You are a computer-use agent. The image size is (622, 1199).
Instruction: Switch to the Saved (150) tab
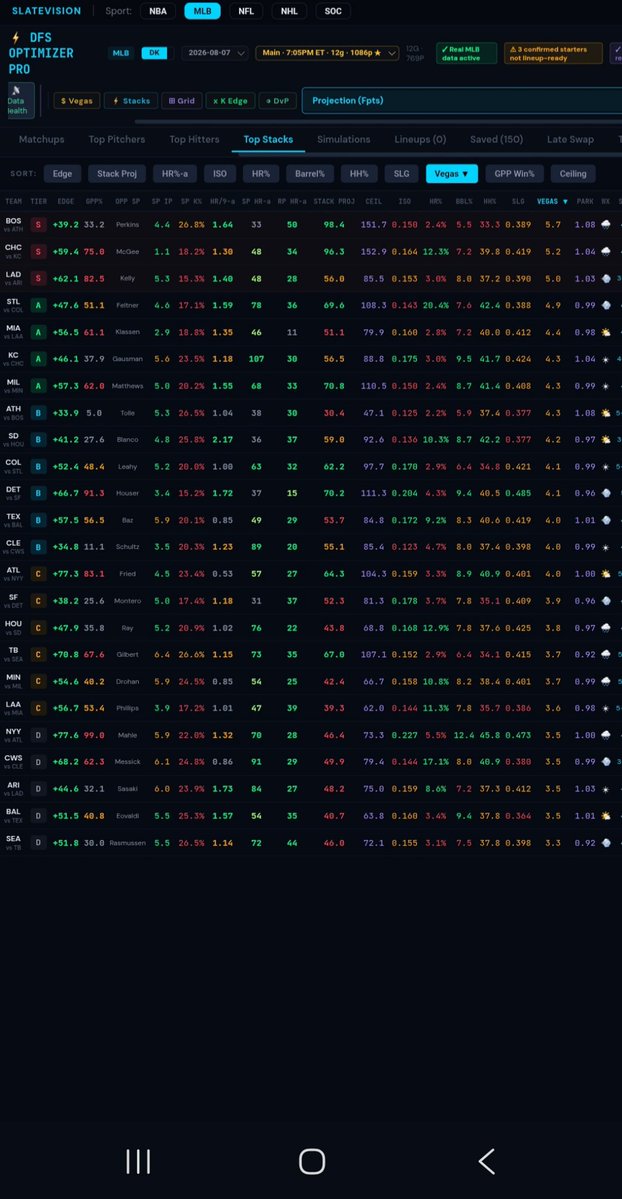coord(497,139)
